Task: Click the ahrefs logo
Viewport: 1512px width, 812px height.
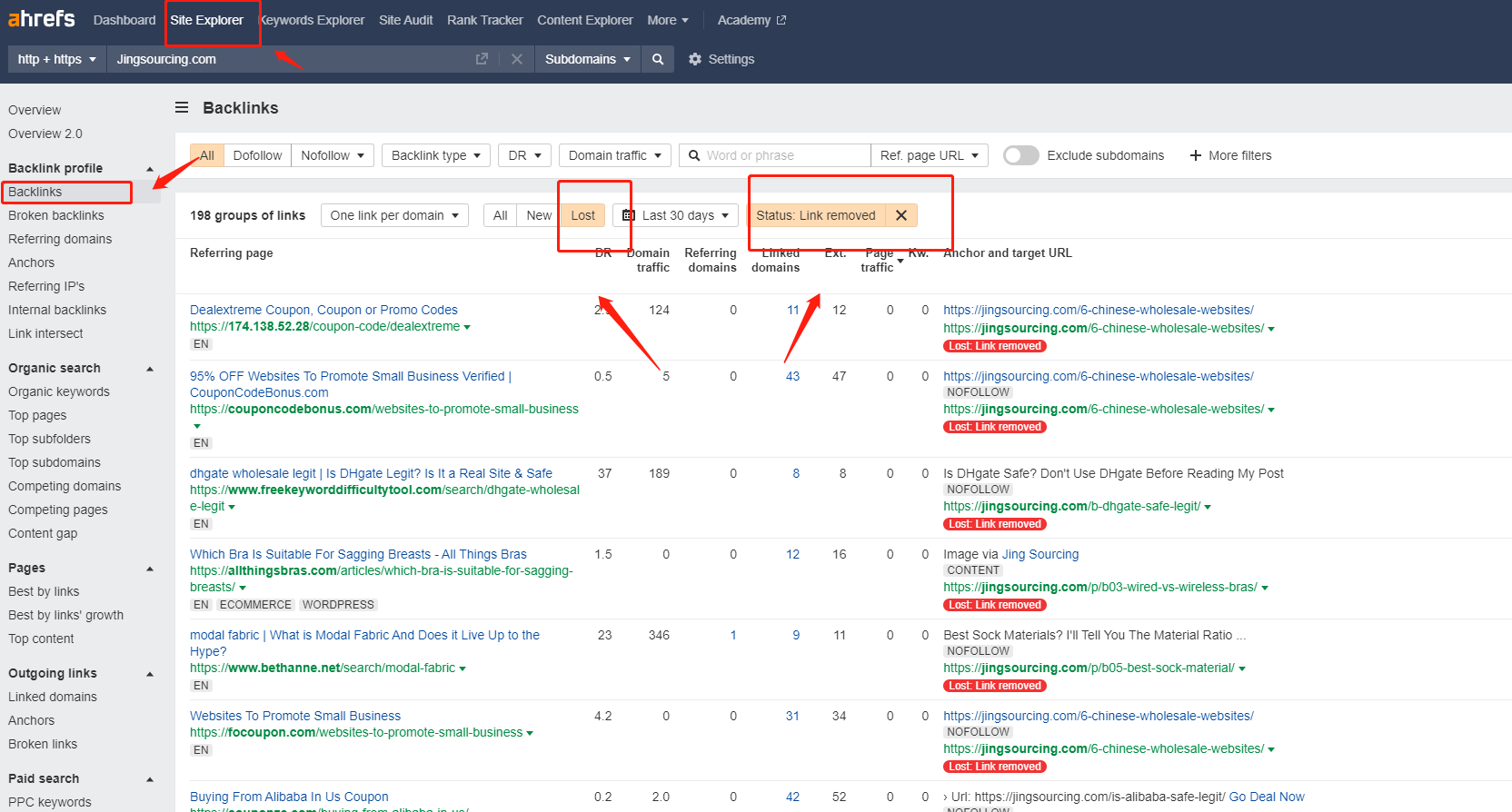Action: [42, 19]
